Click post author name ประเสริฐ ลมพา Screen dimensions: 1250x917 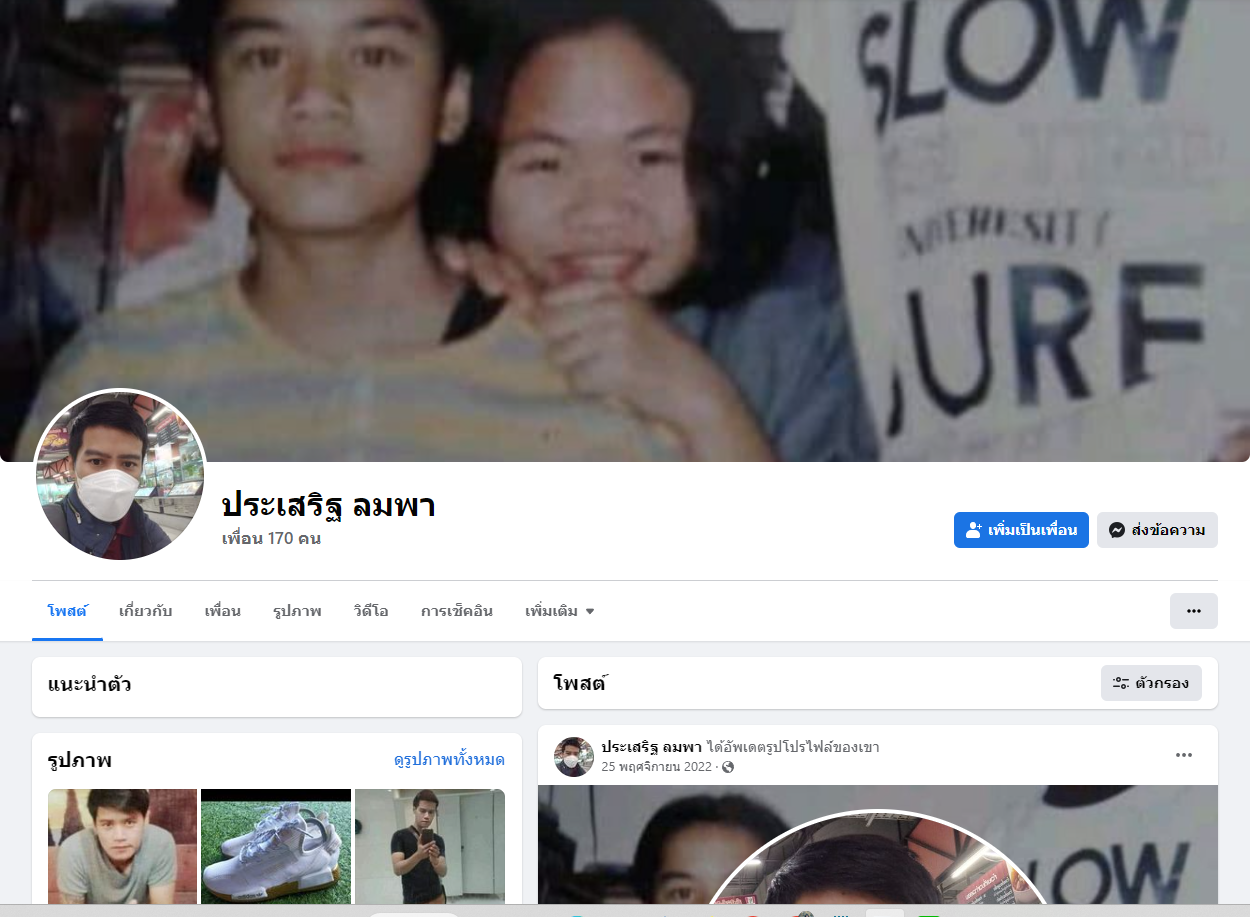651,747
